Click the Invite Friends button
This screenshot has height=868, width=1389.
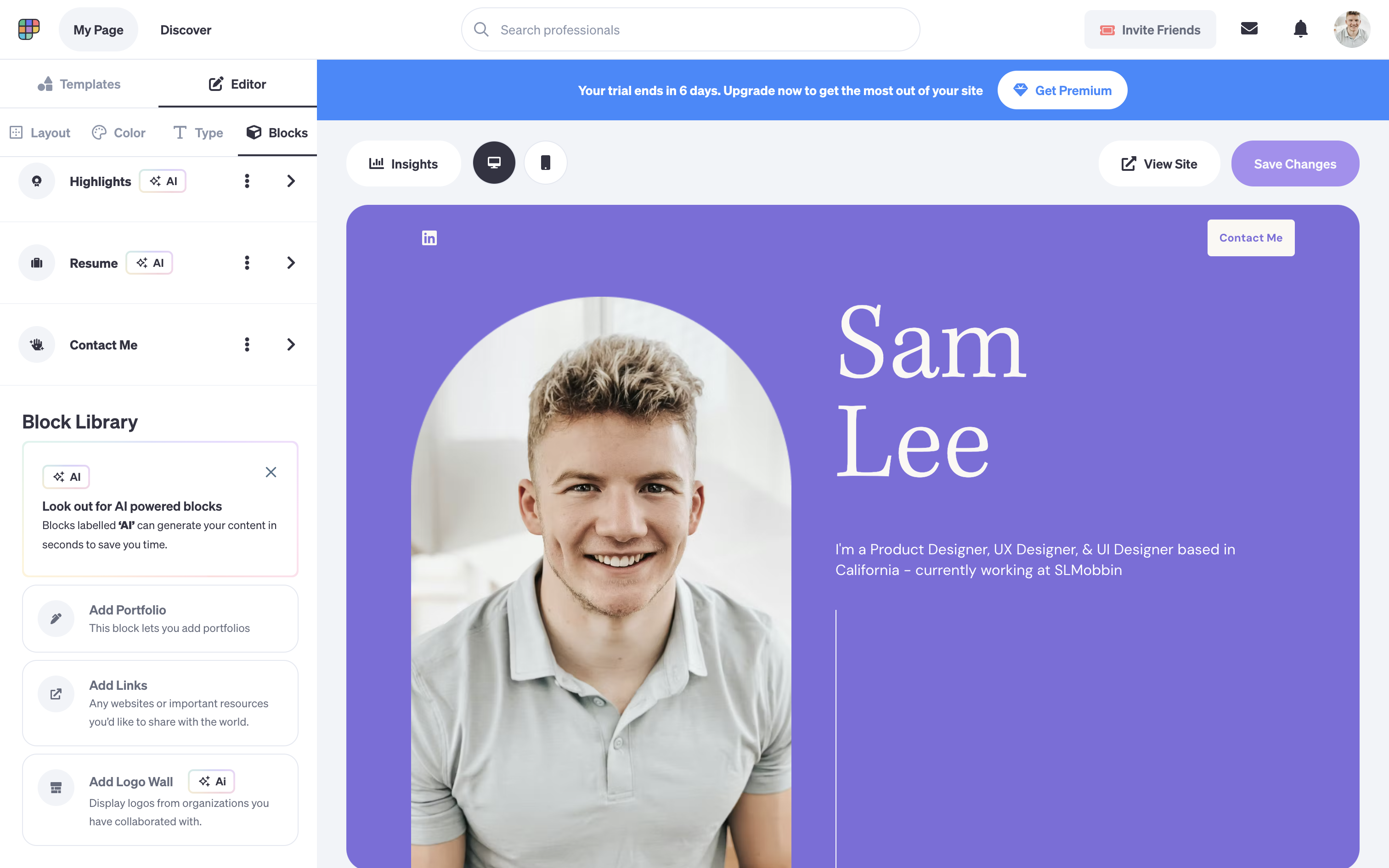(1150, 29)
